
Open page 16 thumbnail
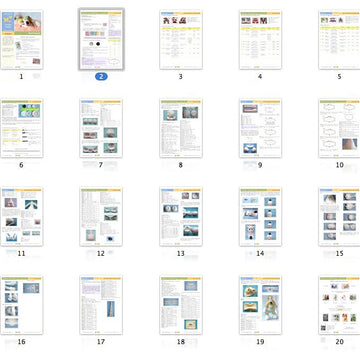point(21,305)
